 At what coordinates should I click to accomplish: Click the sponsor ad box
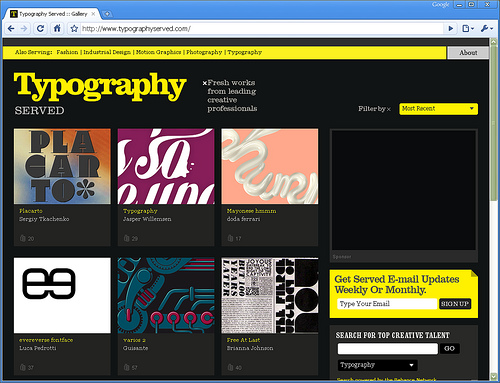tap(404, 190)
